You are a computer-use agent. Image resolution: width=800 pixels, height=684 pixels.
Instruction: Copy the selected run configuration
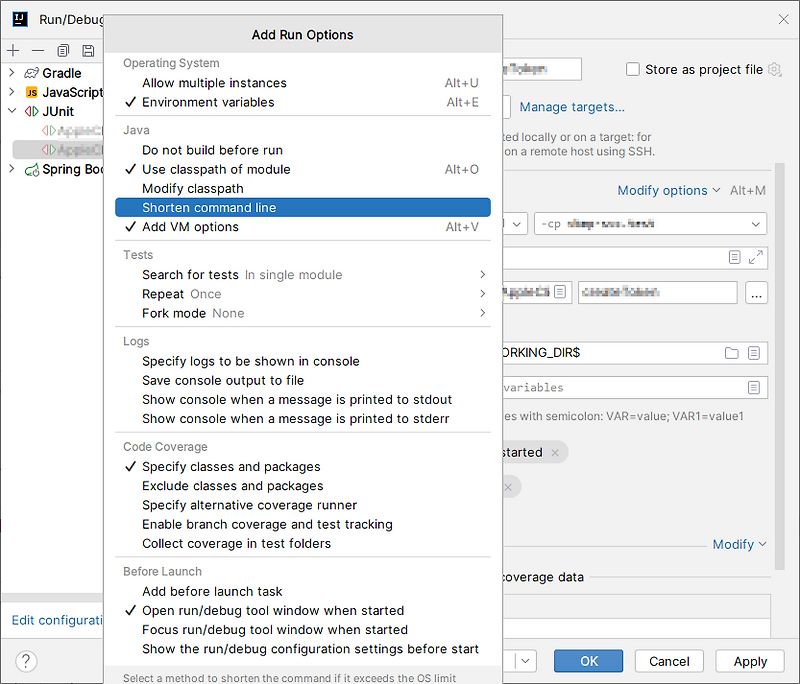pos(62,50)
